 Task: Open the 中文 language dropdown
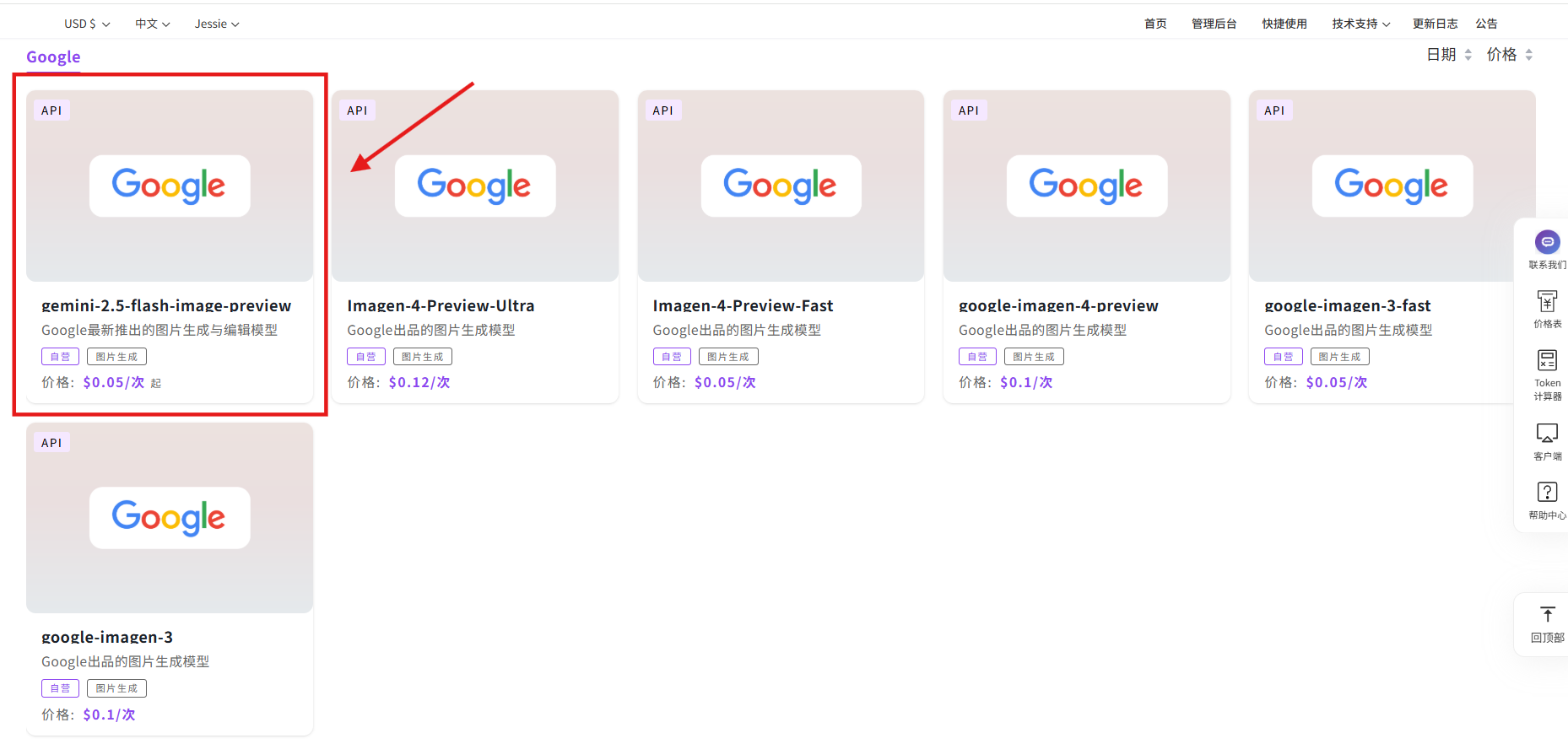pos(153,24)
